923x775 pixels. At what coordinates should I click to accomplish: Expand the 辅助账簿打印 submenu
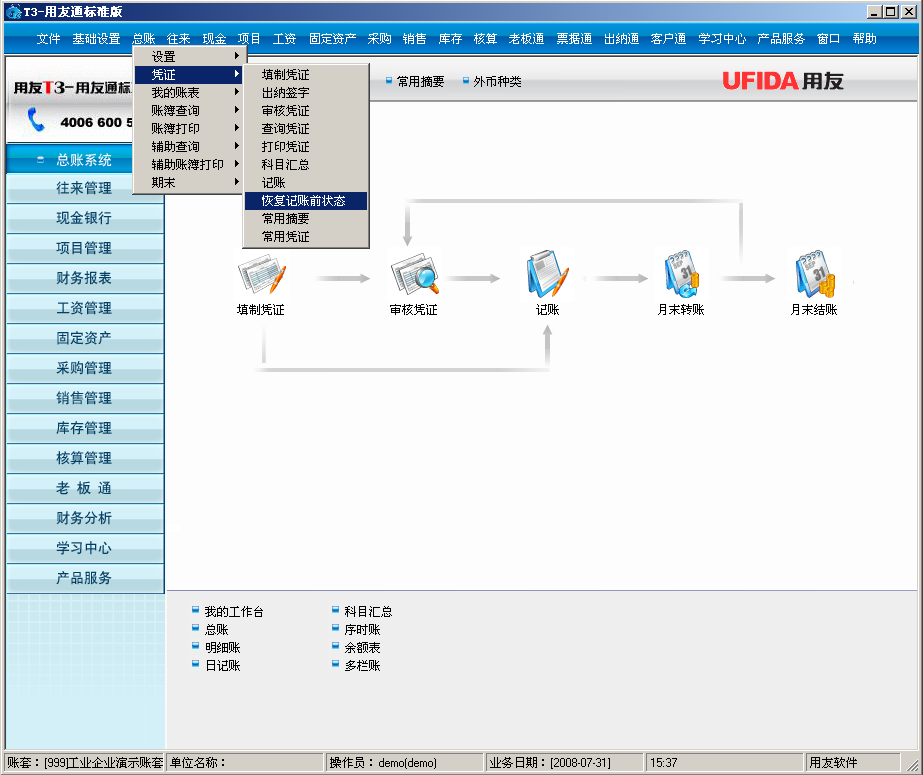[188, 165]
